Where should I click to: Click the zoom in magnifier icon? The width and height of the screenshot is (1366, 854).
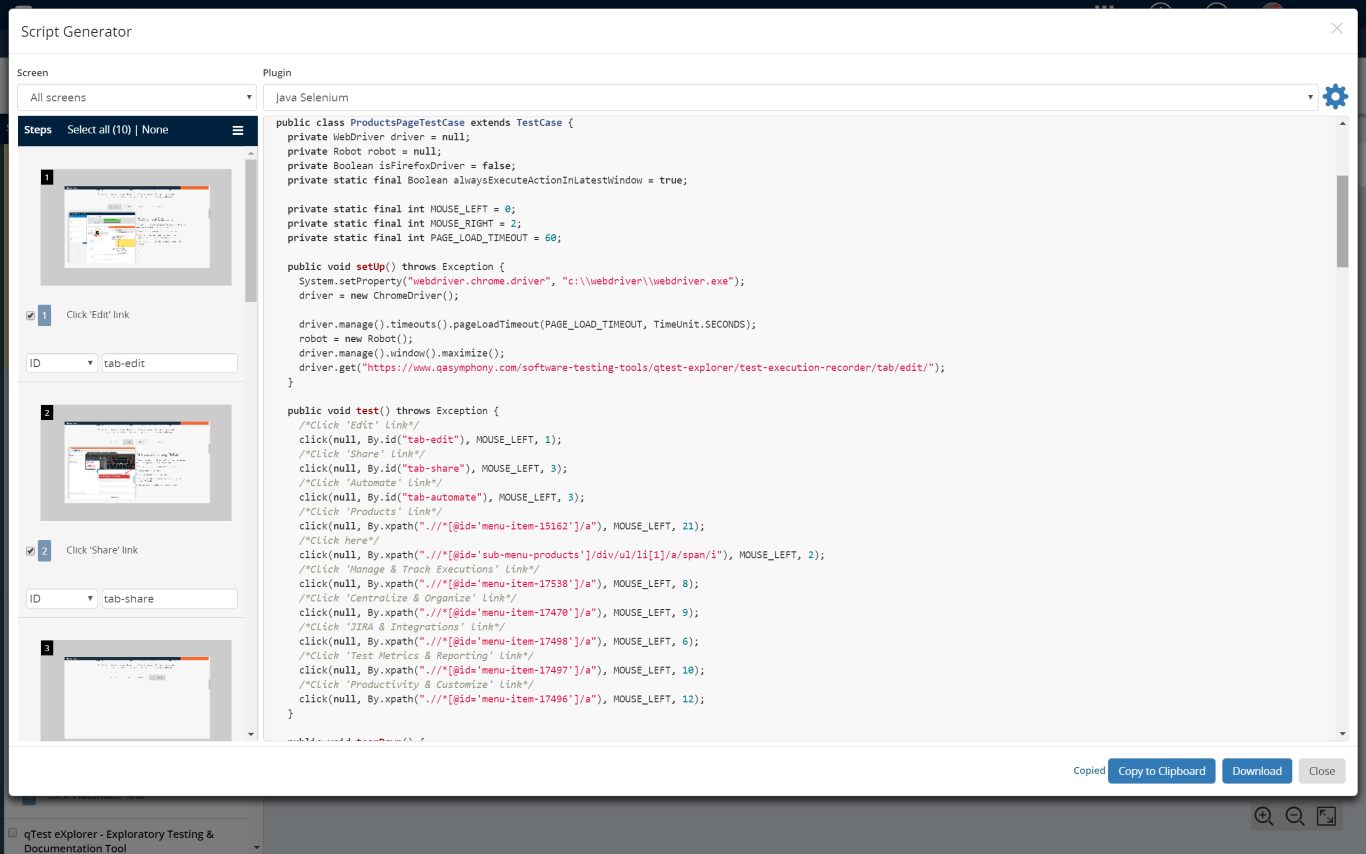[x=1264, y=816]
